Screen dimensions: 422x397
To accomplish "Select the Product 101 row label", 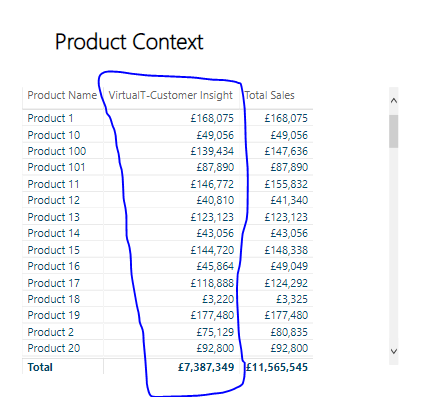I will click(x=56, y=167).
